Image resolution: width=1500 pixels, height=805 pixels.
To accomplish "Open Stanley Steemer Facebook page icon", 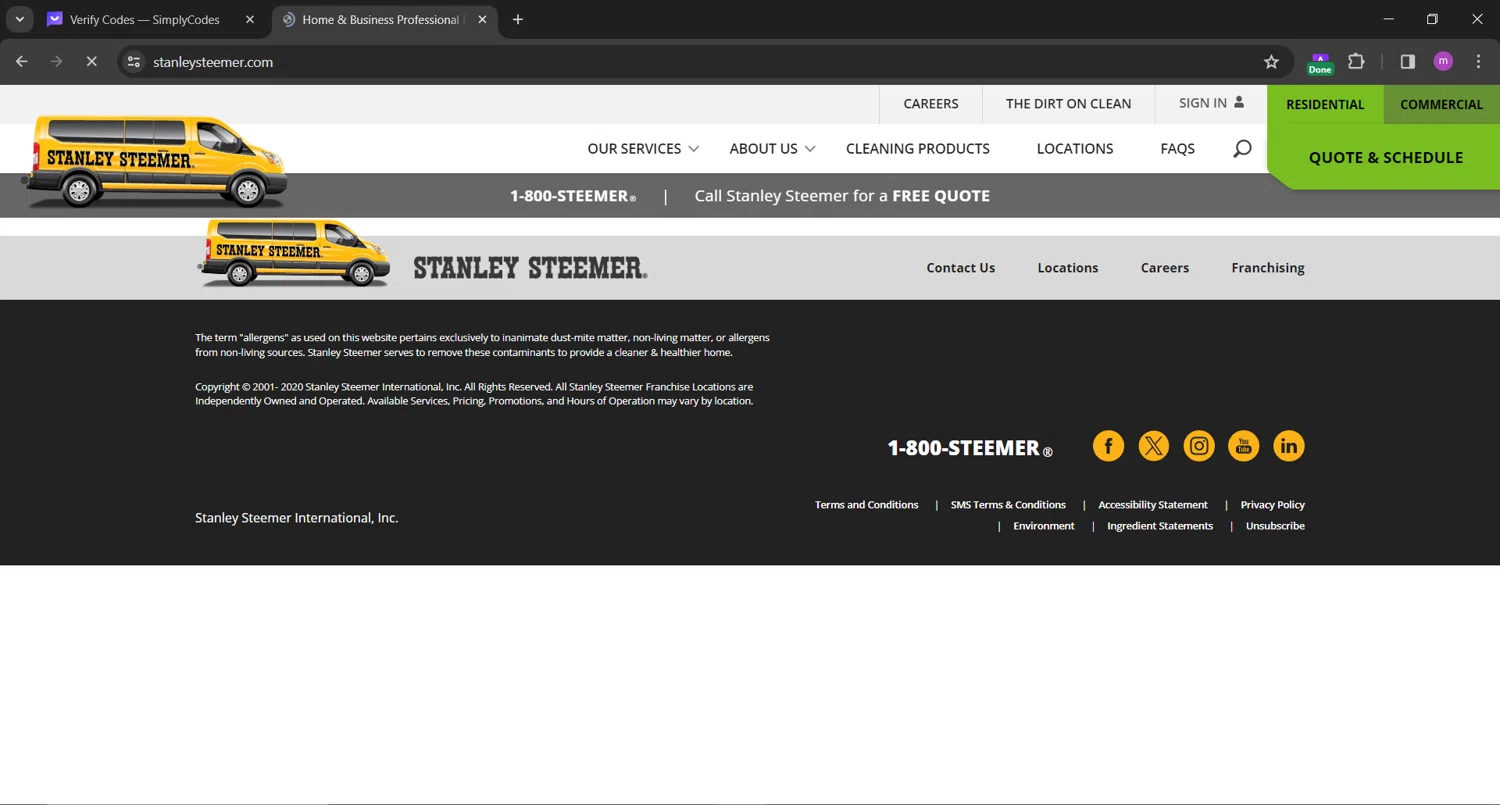I will [1108, 446].
